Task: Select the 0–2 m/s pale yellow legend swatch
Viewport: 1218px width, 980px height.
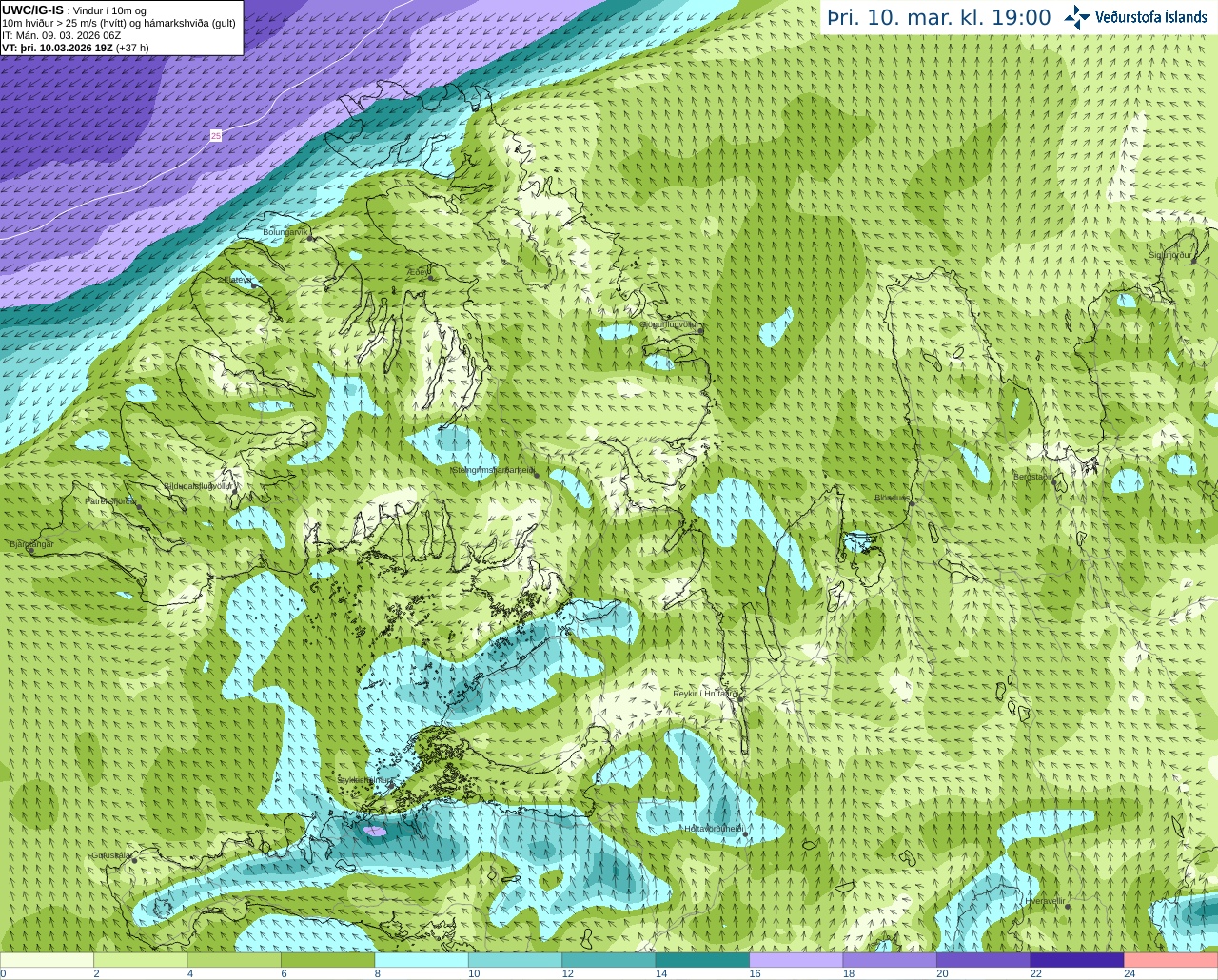Action: coord(47,960)
